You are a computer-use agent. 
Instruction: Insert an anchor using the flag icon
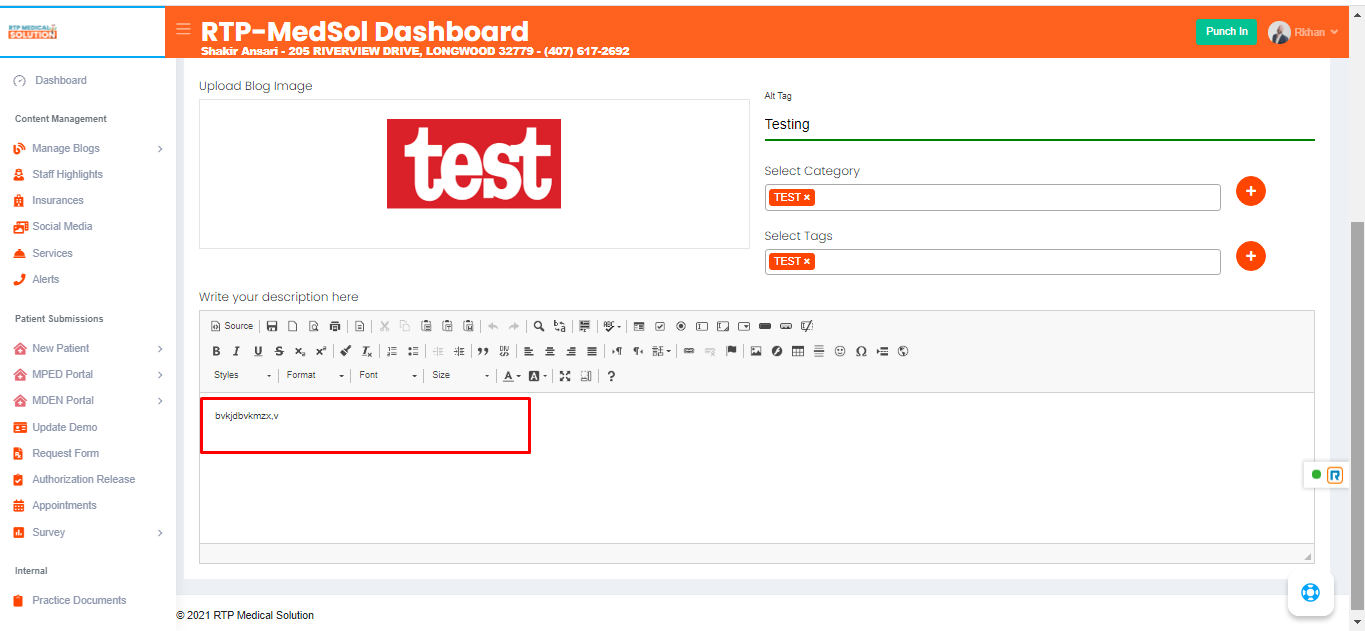[731, 351]
